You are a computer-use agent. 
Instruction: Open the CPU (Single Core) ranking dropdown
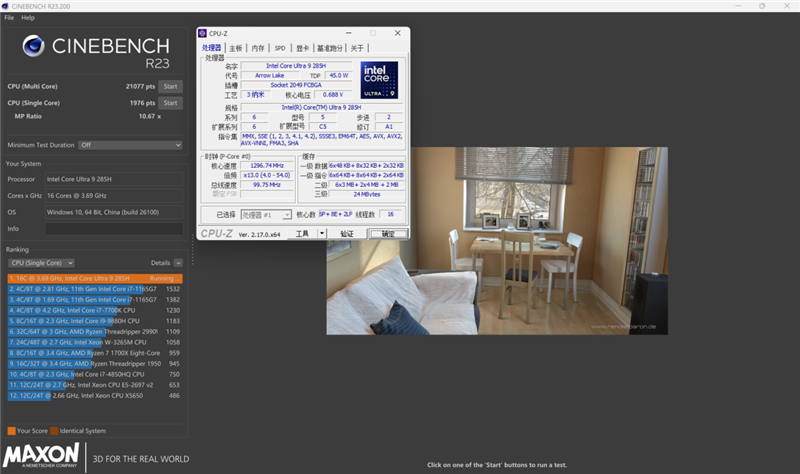pos(41,263)
